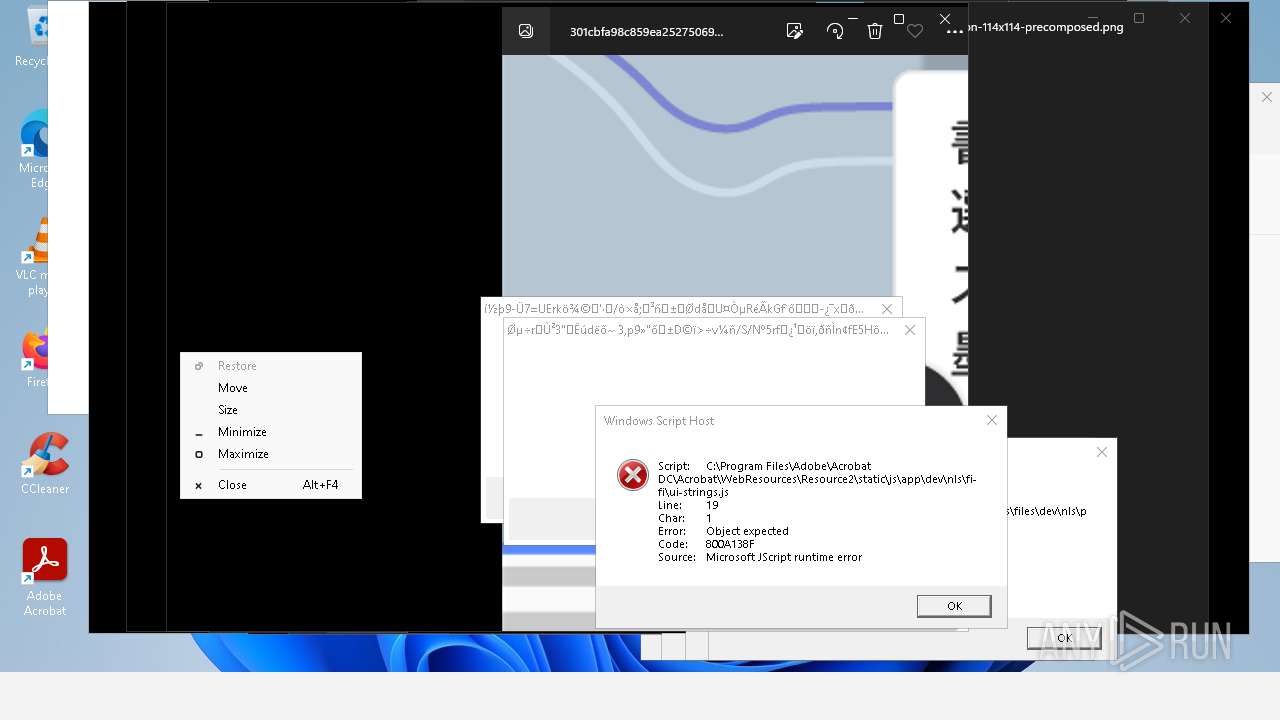The image size is (1280, 720).
Task: Delete the image with the trash icon
Action: tap(875, 31)
